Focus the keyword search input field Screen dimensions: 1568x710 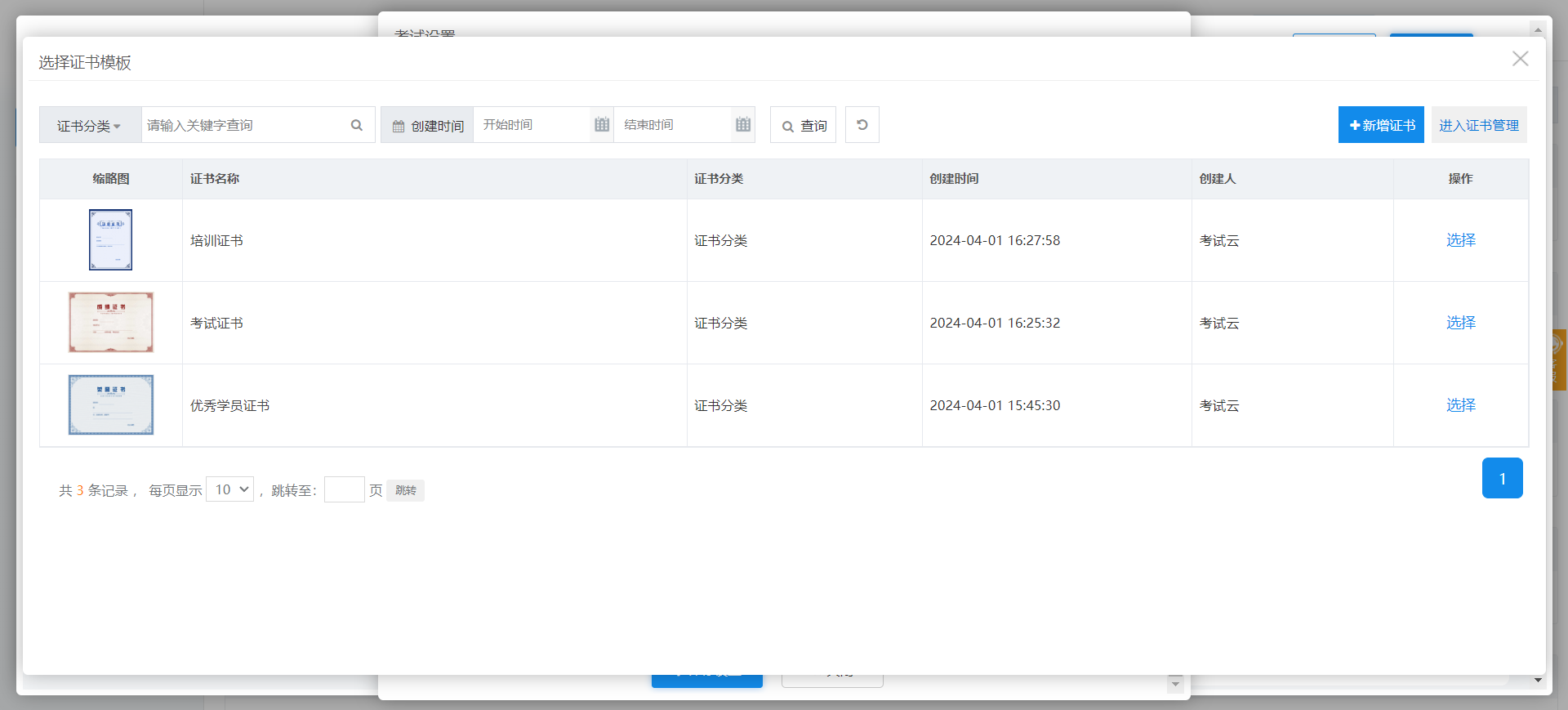click(243, 125)
